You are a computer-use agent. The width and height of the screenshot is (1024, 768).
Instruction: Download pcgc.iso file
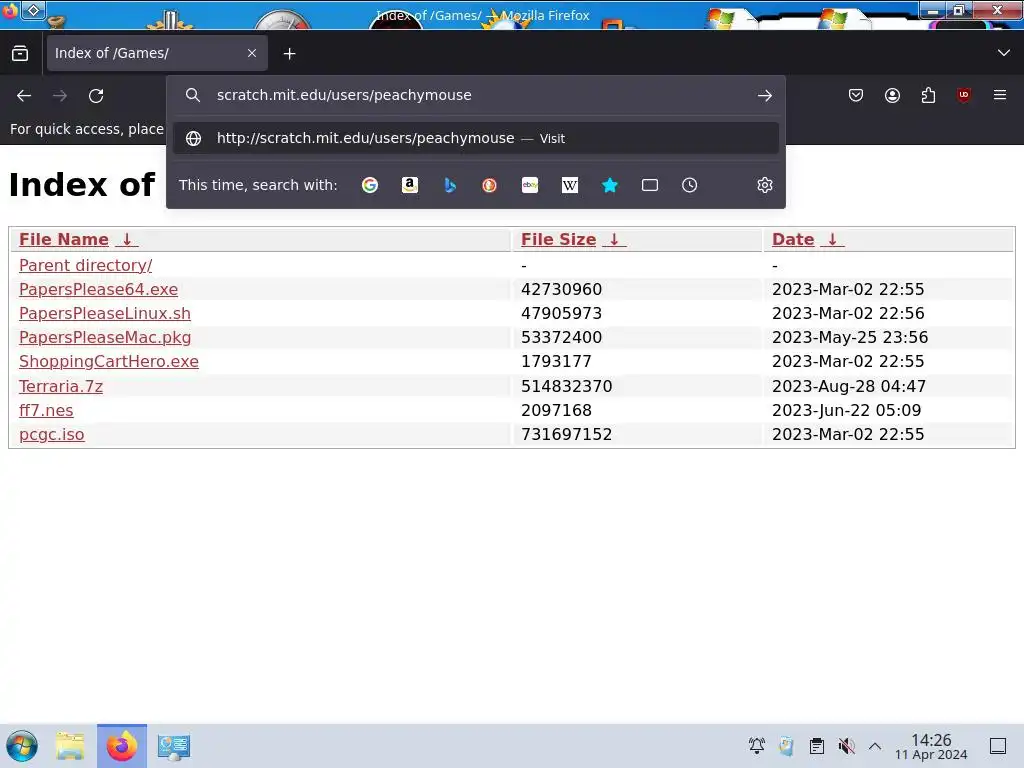52,435
